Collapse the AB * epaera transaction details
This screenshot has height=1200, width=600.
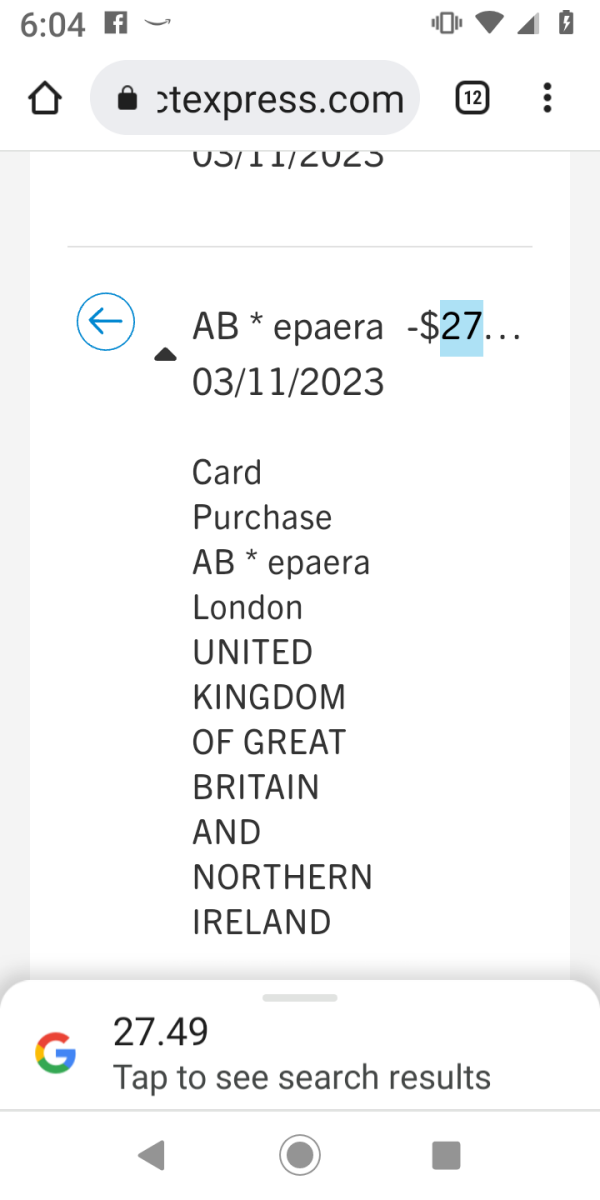click(x=167, y=355)
